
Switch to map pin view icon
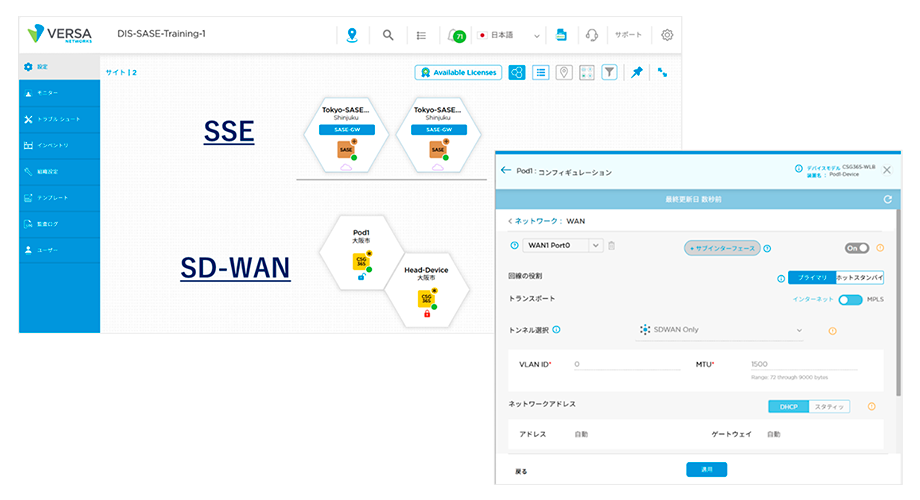(x=564, y=72)
